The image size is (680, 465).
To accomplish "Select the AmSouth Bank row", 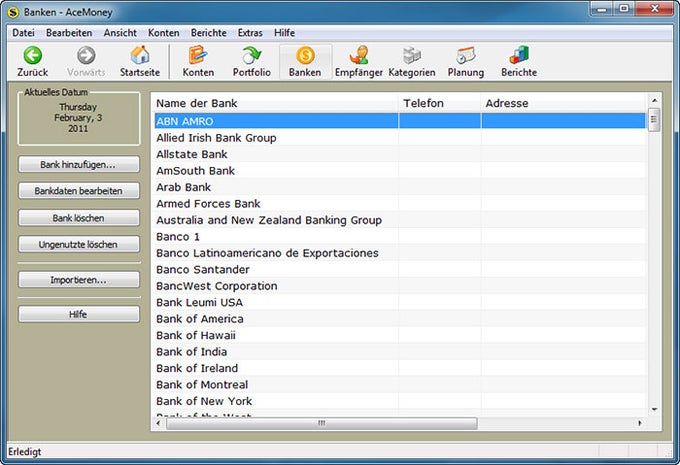I will coord(400,171).
